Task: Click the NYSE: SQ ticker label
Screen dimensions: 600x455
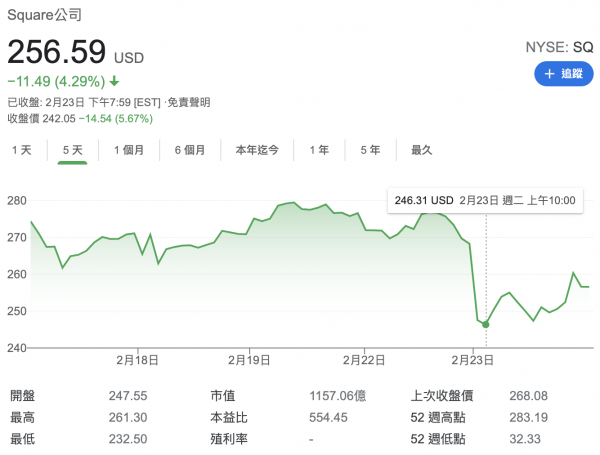Action: (559, 47)
